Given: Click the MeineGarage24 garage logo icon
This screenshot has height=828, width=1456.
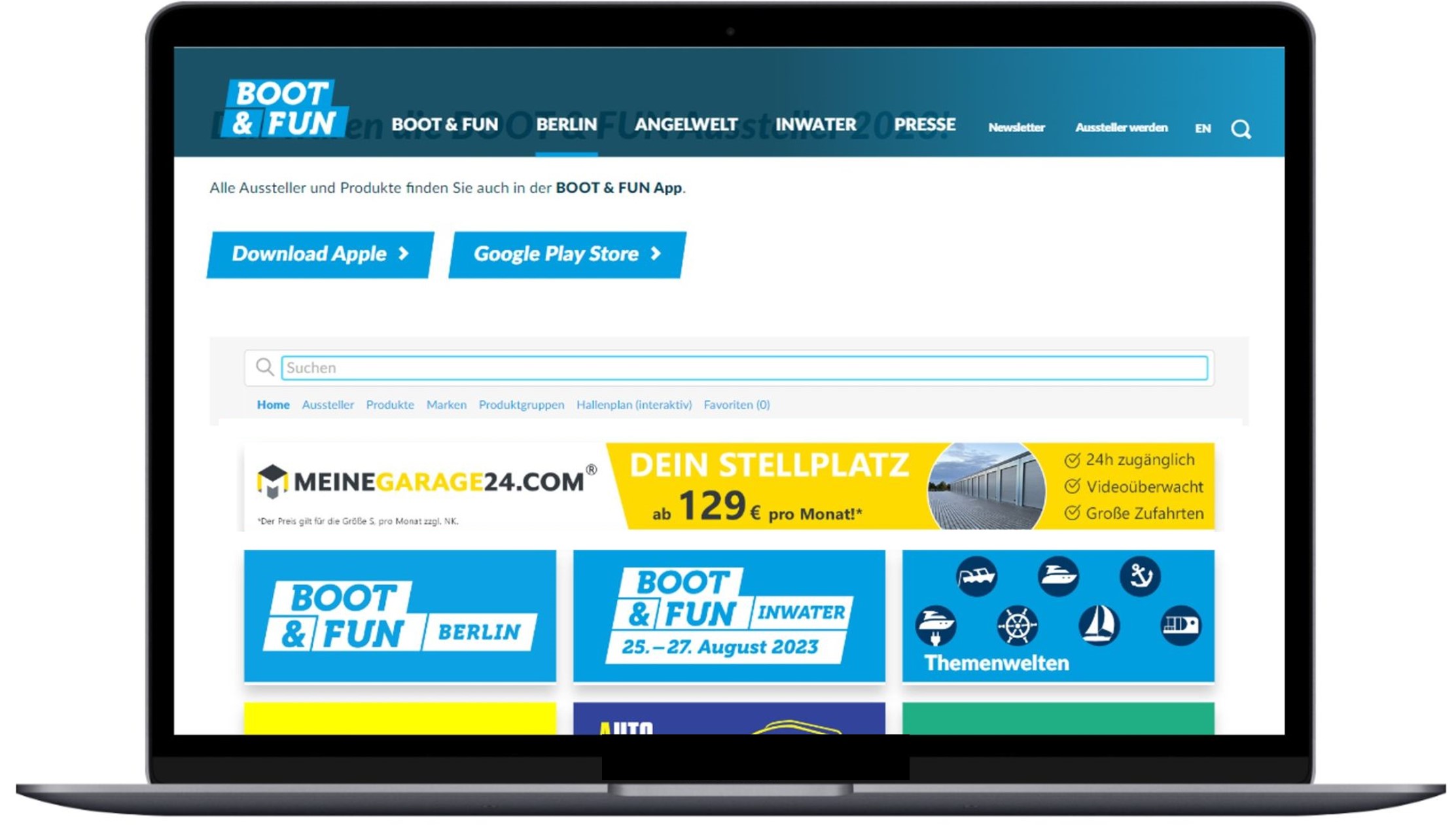Looking at the screenshot, I should coord(272,481).
